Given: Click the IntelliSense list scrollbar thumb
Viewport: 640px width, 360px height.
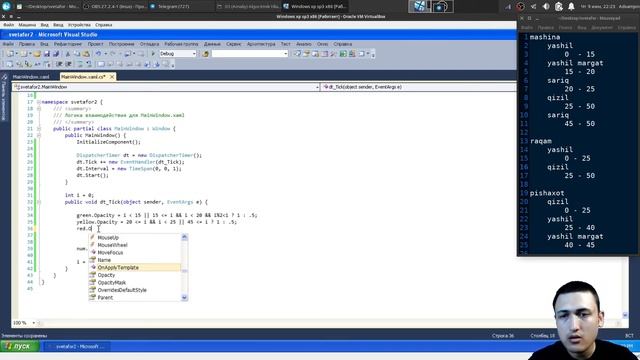Looking at the screenshot, I should point(184,271).
